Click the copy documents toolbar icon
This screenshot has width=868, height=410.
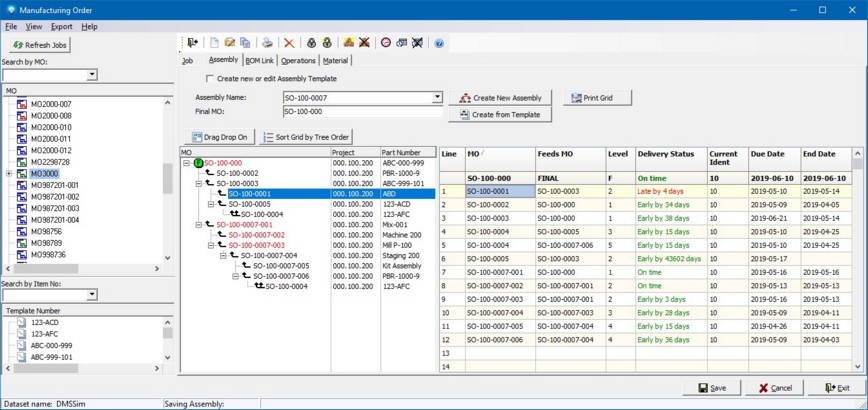(245, 43)
